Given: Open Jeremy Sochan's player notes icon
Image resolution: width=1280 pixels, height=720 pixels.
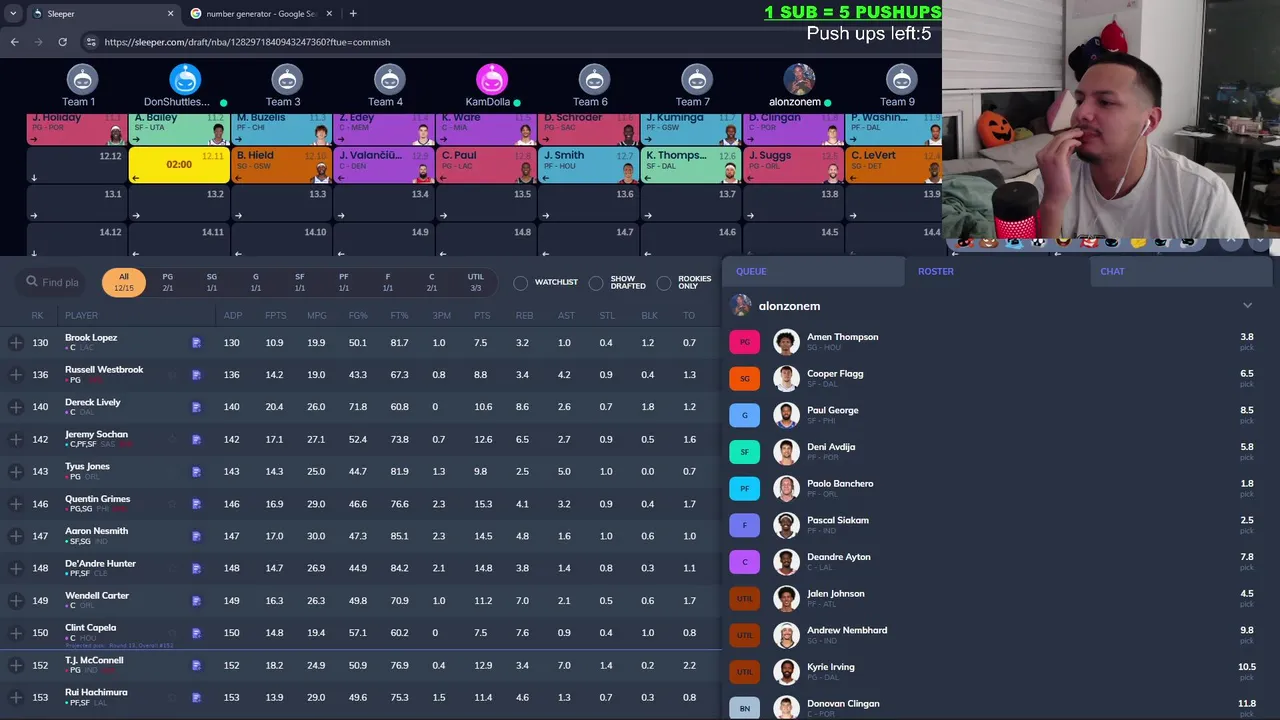Looking at the screenshot, I should 196,439.
